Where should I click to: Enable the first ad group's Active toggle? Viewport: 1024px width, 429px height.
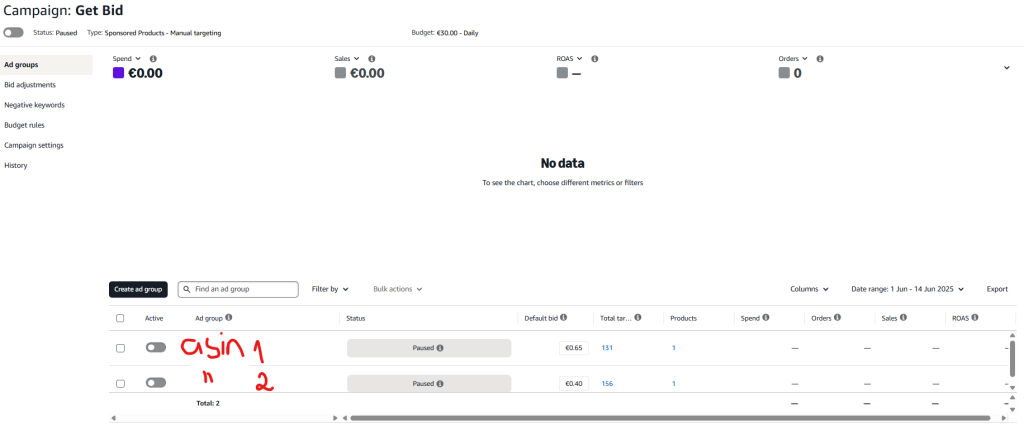coord(155,348)
